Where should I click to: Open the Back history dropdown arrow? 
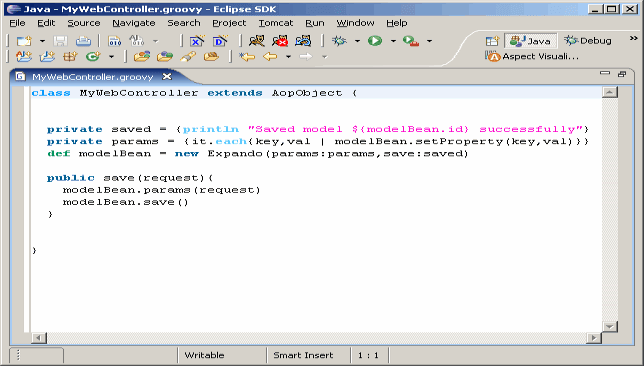pos(288,57)
